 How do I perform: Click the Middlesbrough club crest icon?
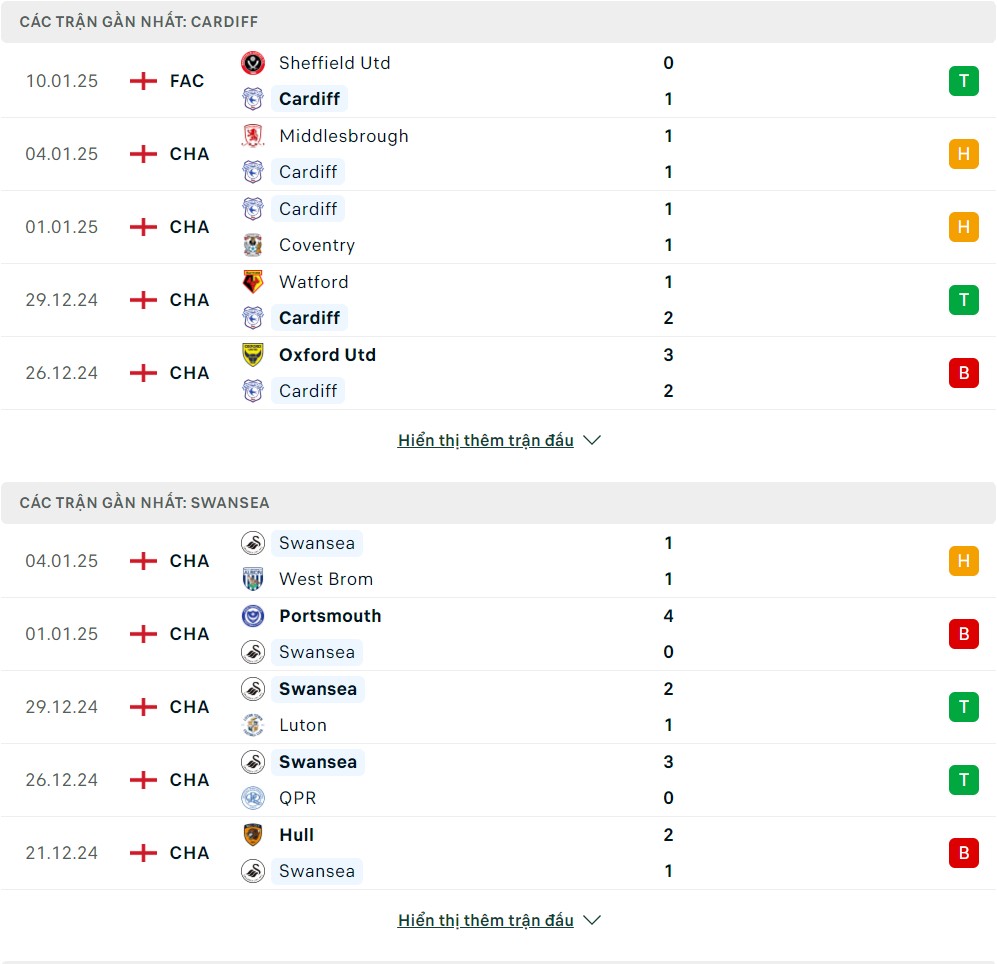click(x=253, y=136)
